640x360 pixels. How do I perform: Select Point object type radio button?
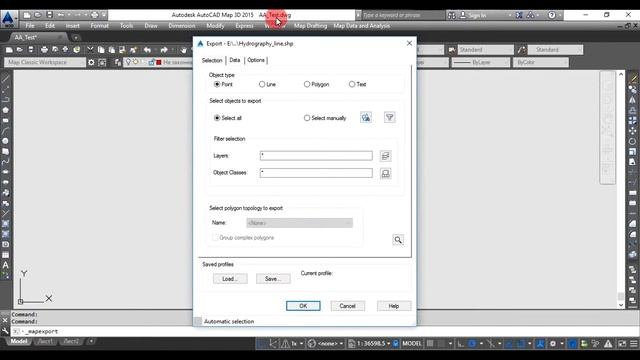217,84
